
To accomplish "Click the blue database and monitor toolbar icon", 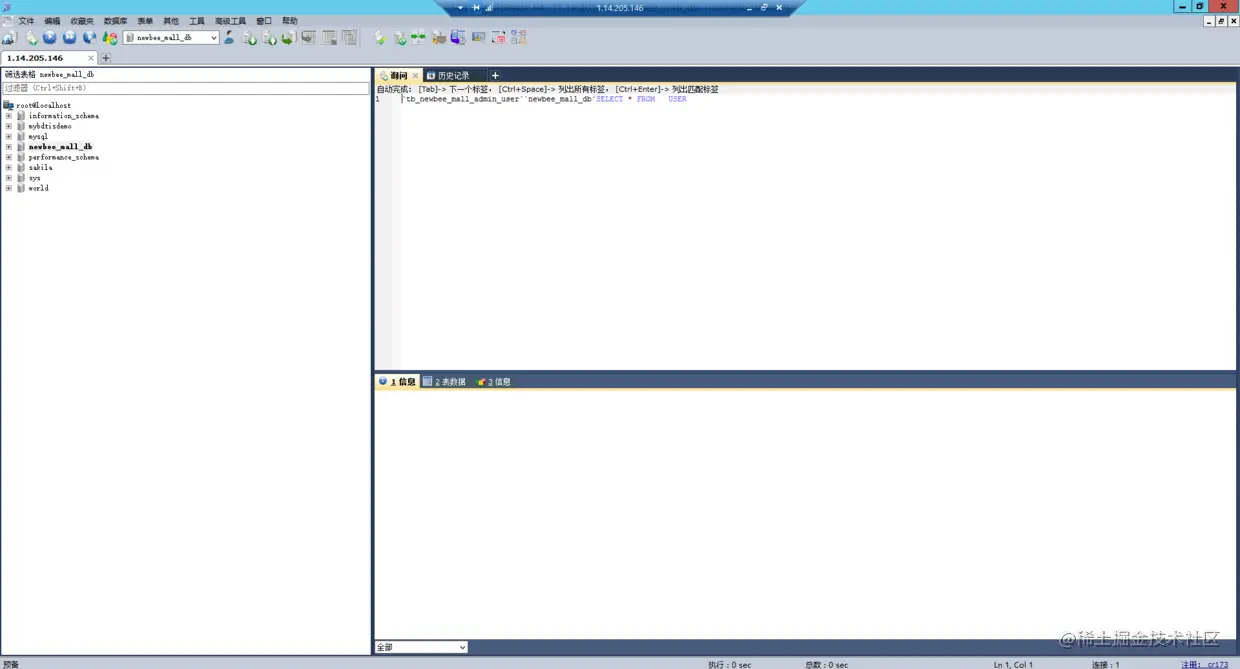I will click(x=458, y=38).
